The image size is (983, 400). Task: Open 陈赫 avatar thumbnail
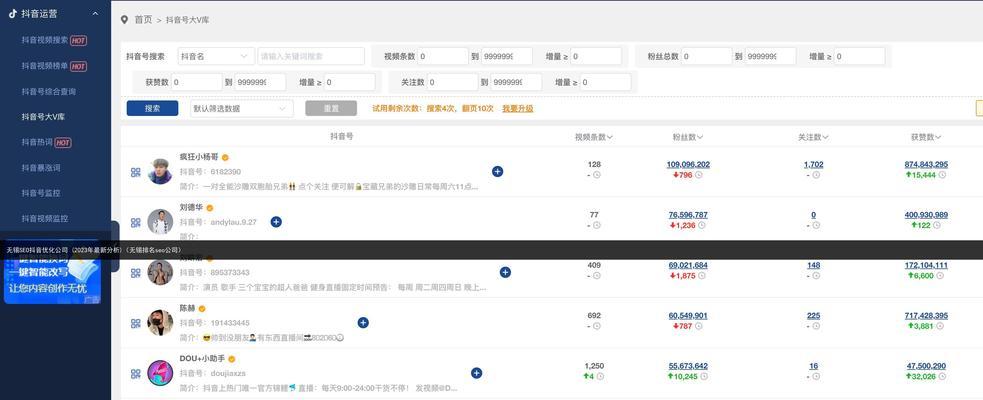coord(160,322)
